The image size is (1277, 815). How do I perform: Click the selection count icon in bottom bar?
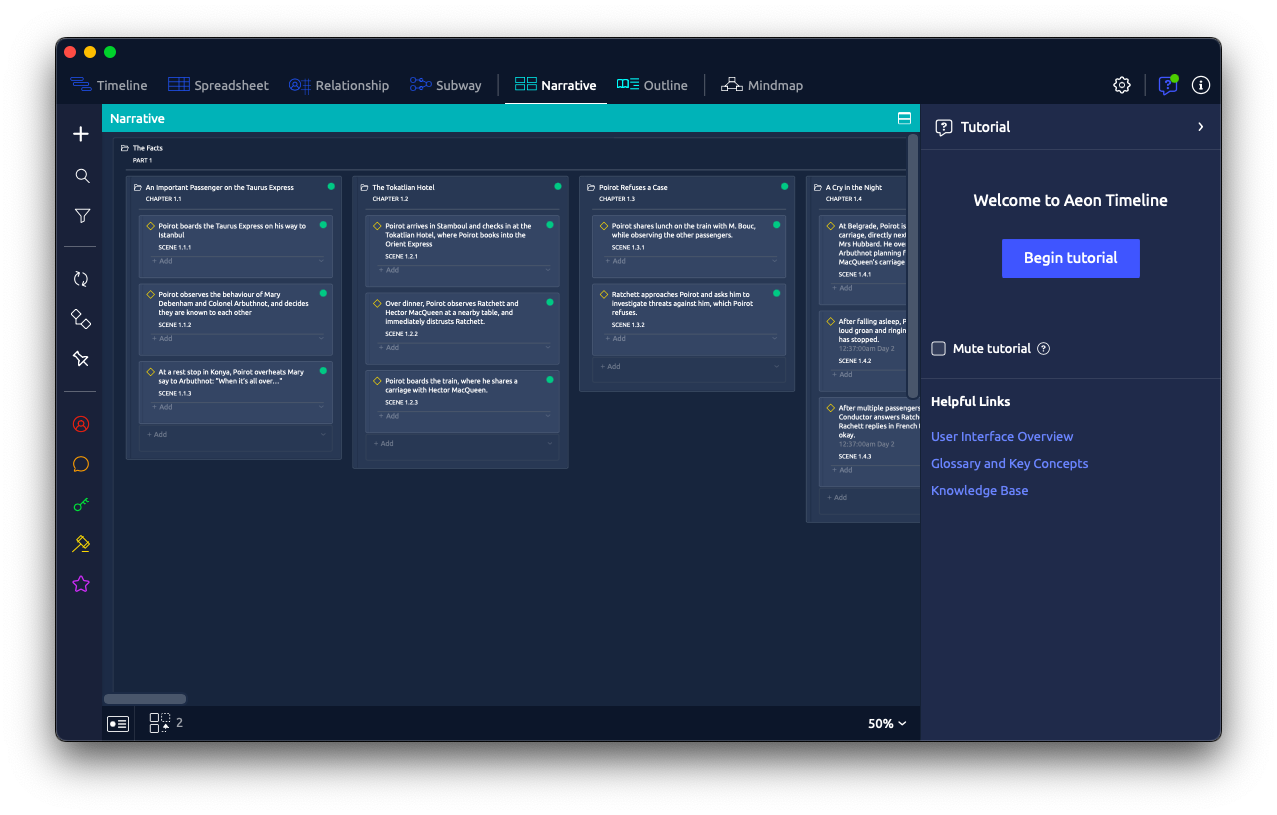tap(160, 723)
